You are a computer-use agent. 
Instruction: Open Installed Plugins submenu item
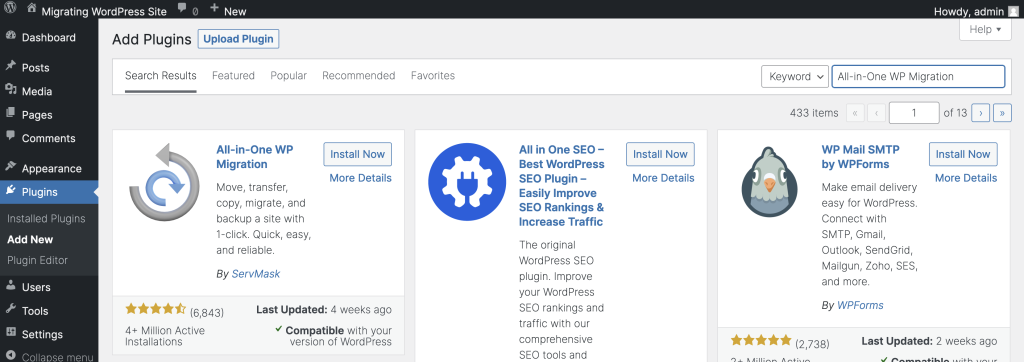pyautogui.click(x=46, y=218)
